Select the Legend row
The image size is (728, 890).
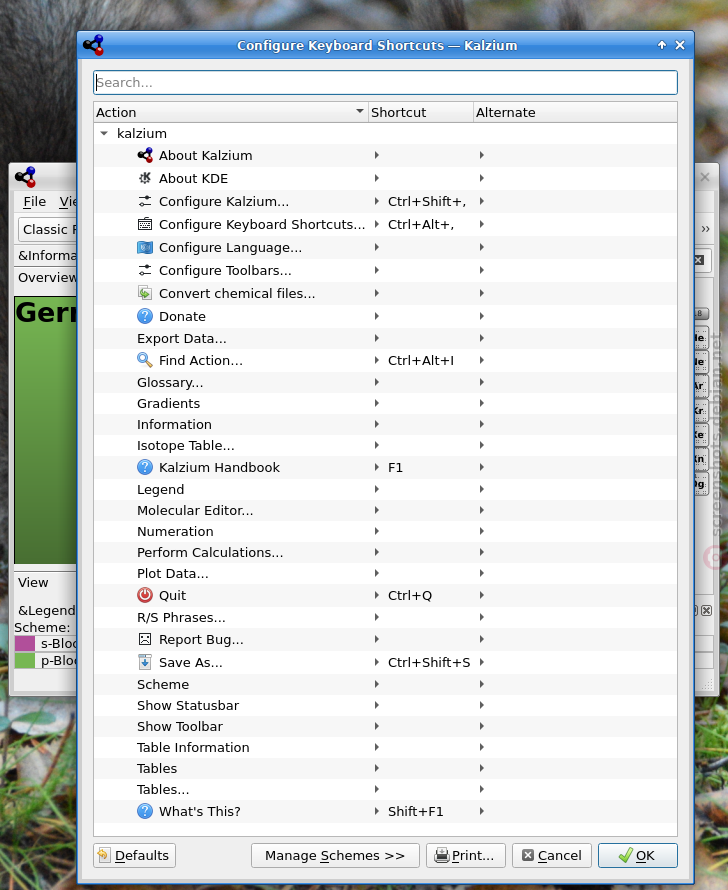[x=385, y=489]
